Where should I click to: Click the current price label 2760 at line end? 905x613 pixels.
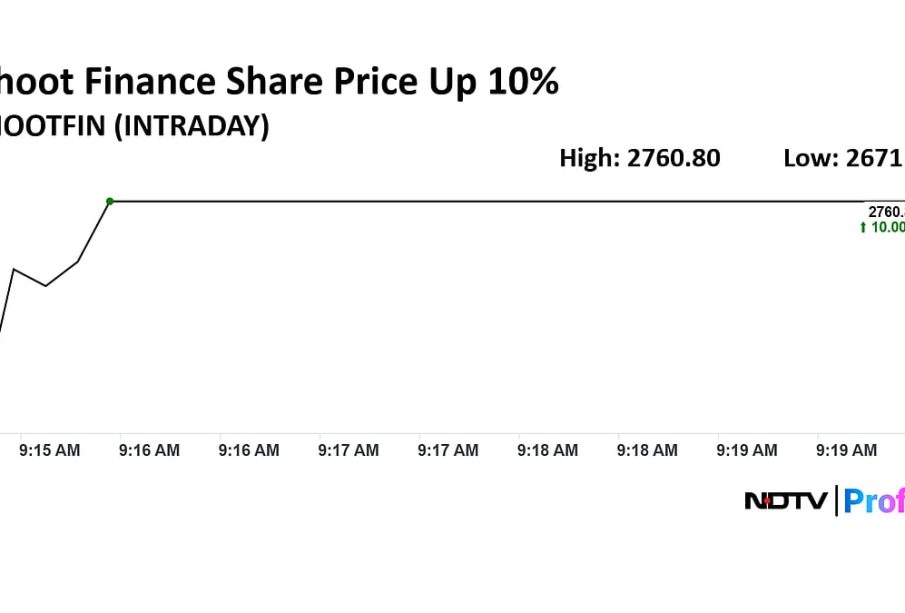(x=886, y=212)
